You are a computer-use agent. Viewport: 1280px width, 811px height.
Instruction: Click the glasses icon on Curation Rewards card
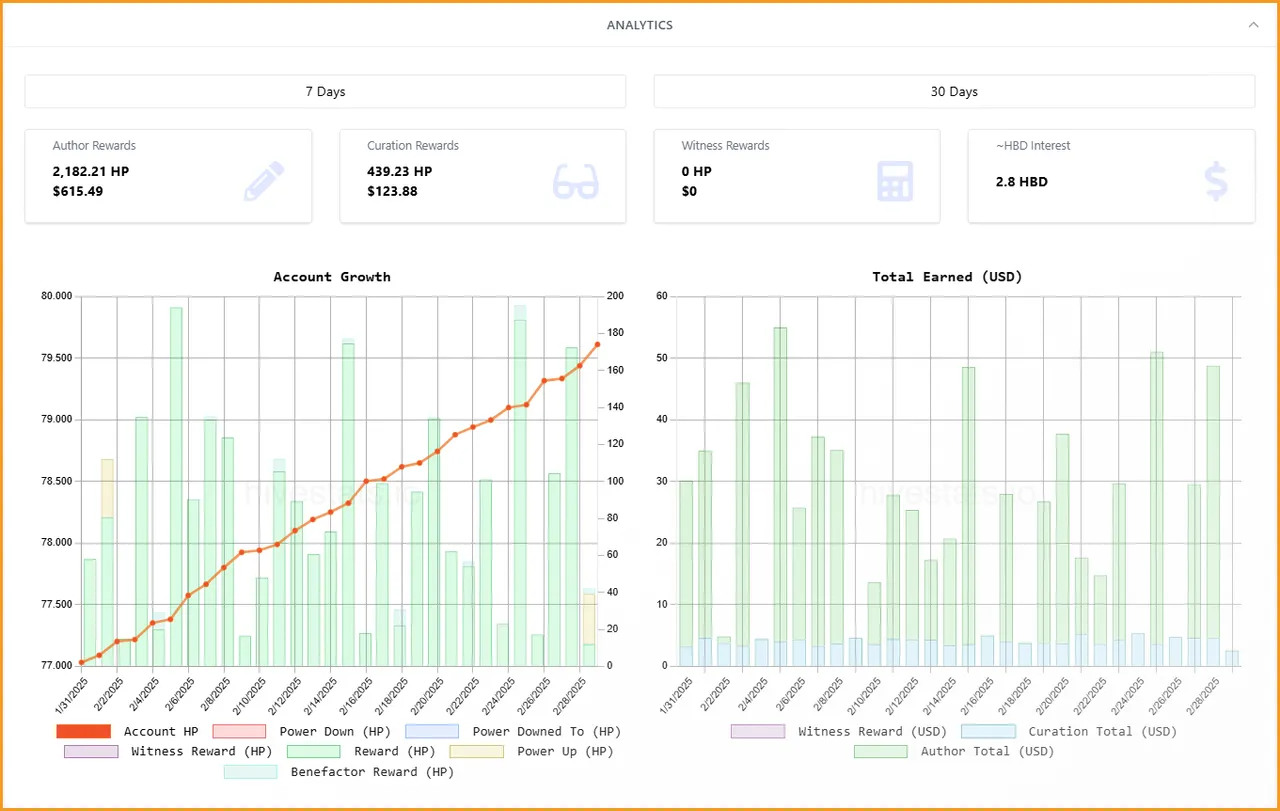(576, 181)
